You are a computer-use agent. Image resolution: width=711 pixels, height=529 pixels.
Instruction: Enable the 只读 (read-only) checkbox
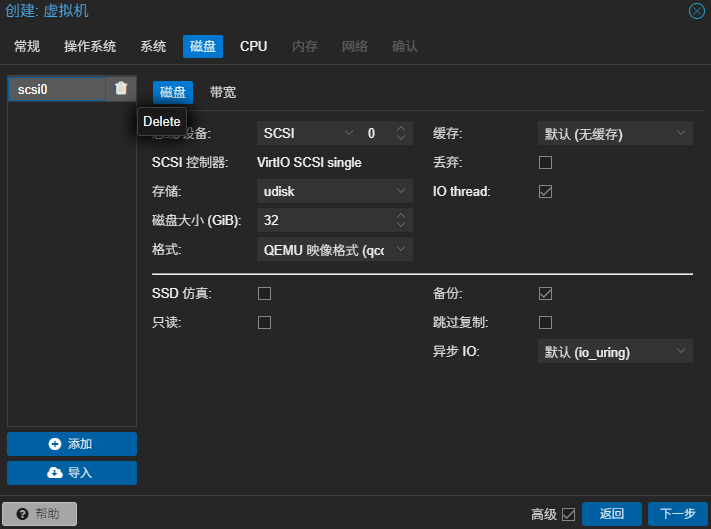tap(265, 322)
